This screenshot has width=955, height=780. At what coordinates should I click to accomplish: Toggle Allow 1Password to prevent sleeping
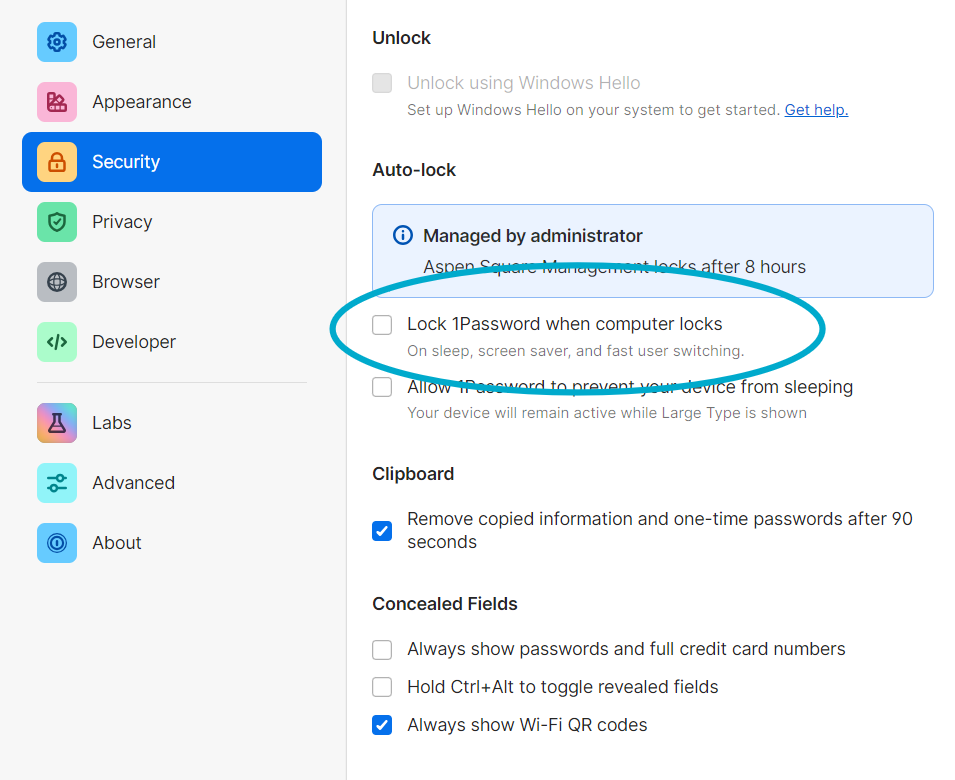point(382,387)
